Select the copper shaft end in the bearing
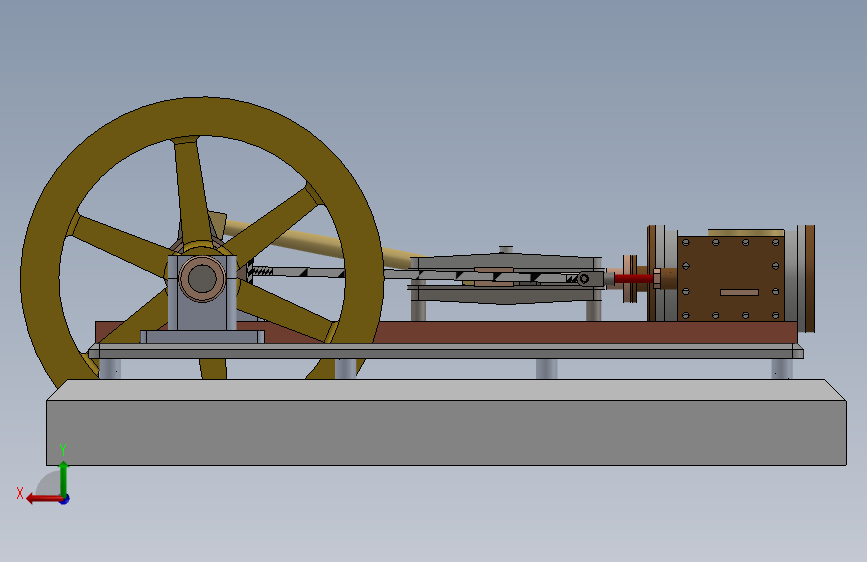This screenshot has width=867, height=562. click(x=202, y=279)
